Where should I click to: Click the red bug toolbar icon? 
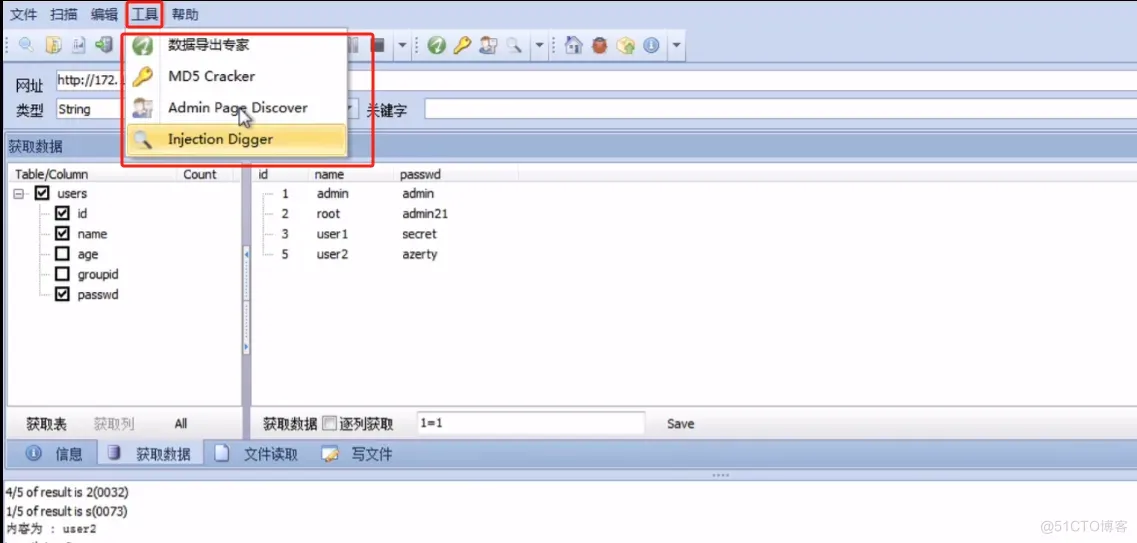click(599, 46)
